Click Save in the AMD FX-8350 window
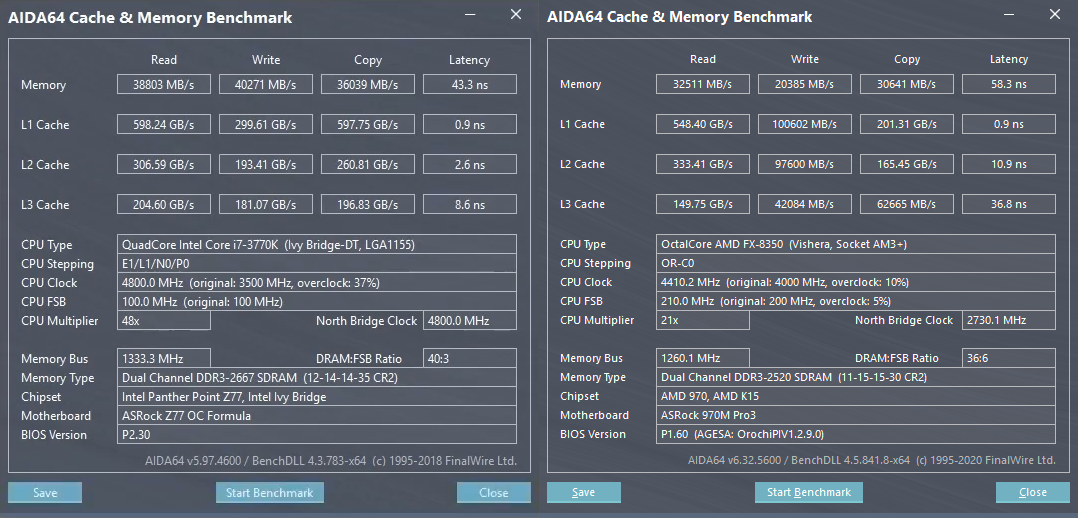Image resolution: width=1078 pixels, height=518 pixels. coord(584,492)
